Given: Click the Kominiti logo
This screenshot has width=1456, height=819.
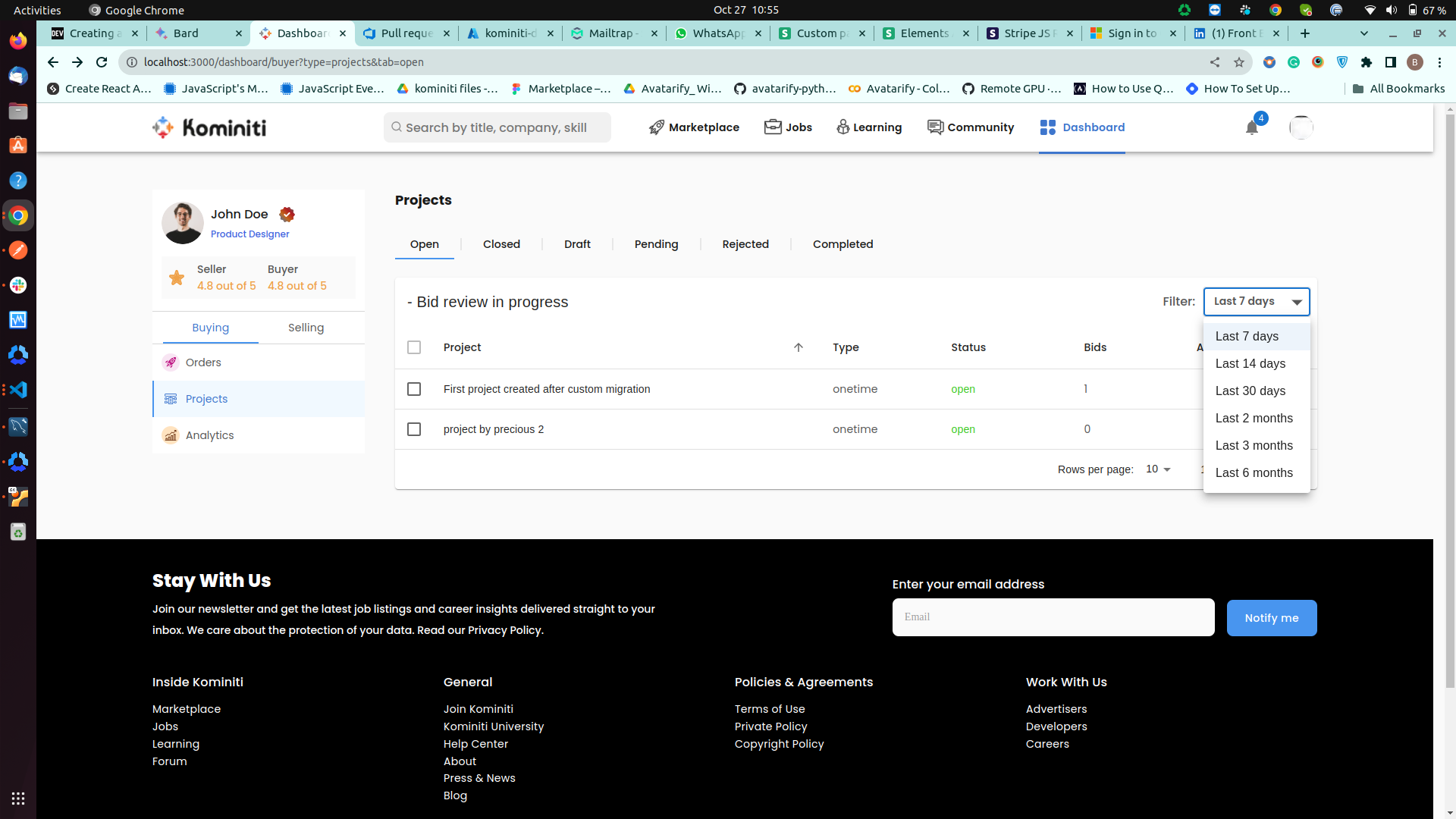Looking at the screenshot, I should click(x=209, y=127).
